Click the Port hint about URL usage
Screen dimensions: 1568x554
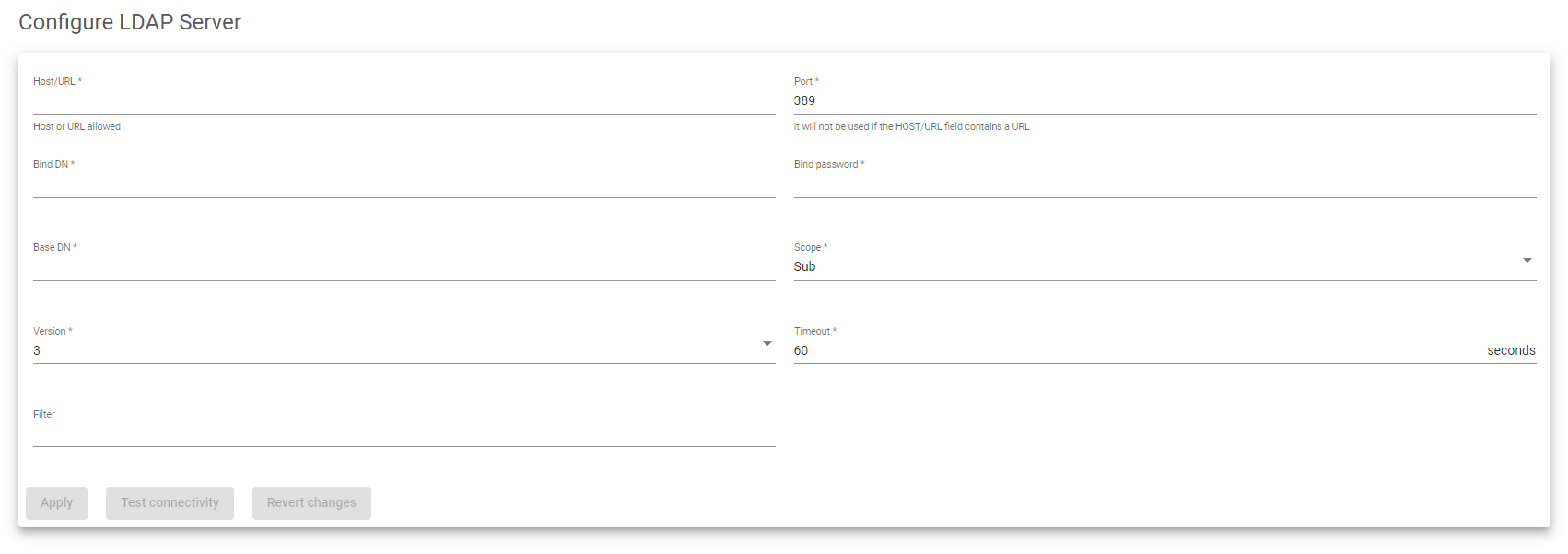[x=911, y=126]
